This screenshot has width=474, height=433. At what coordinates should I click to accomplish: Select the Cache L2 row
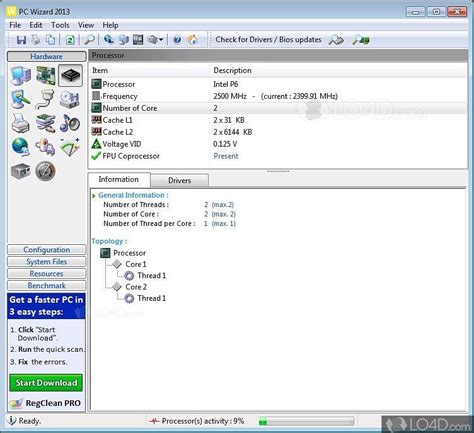pyautogui.click(x=278, y=132)
